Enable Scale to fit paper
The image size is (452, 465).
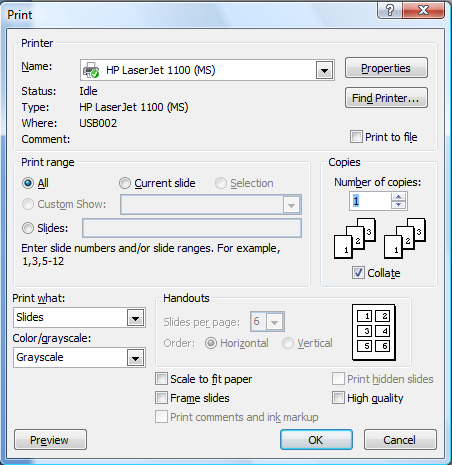point(161,379)
